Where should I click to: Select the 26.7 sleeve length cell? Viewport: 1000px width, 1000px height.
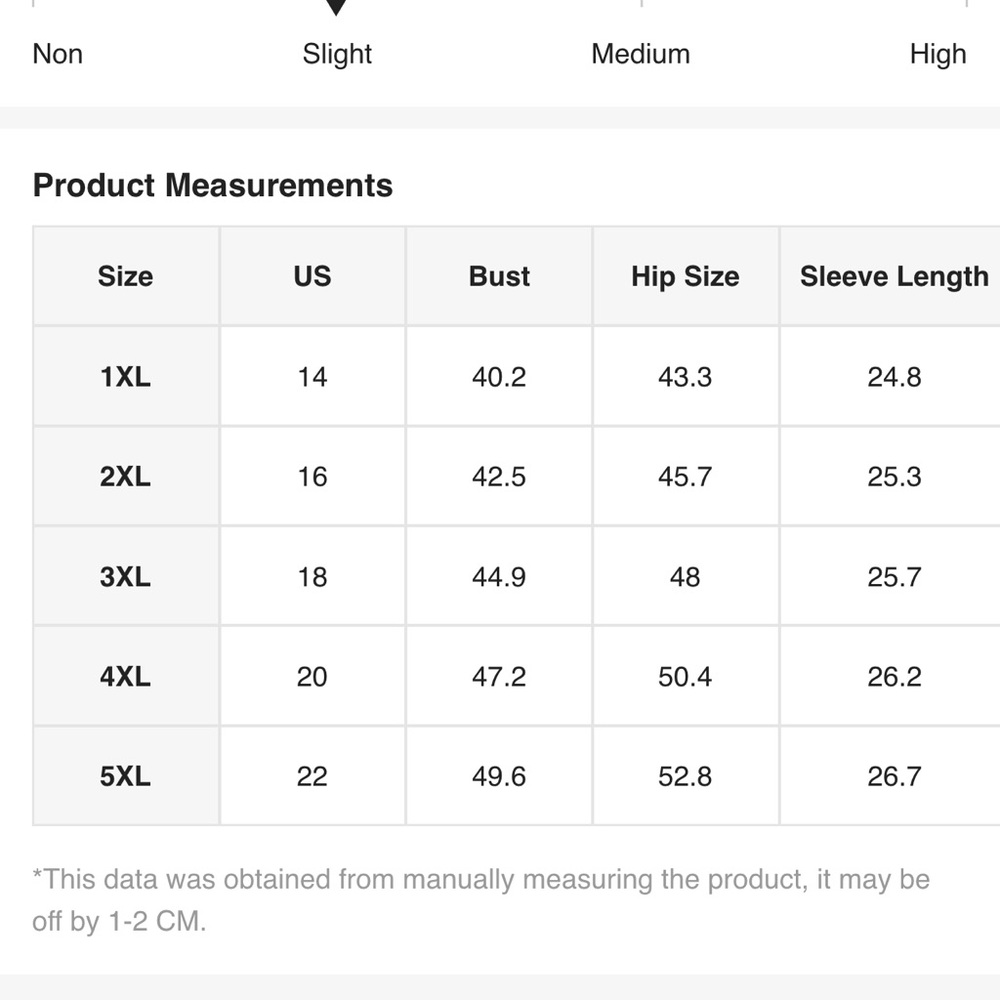click(x=894, y=777)
